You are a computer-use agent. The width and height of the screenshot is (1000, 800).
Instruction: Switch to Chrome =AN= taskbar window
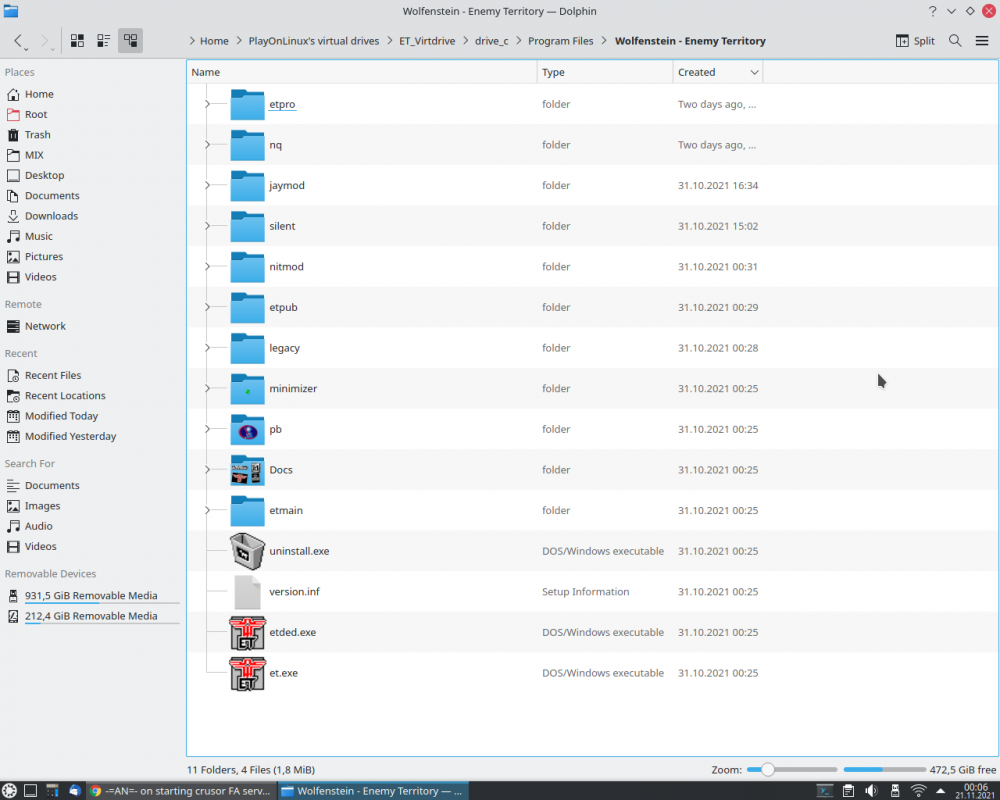(x=181, y=790)
